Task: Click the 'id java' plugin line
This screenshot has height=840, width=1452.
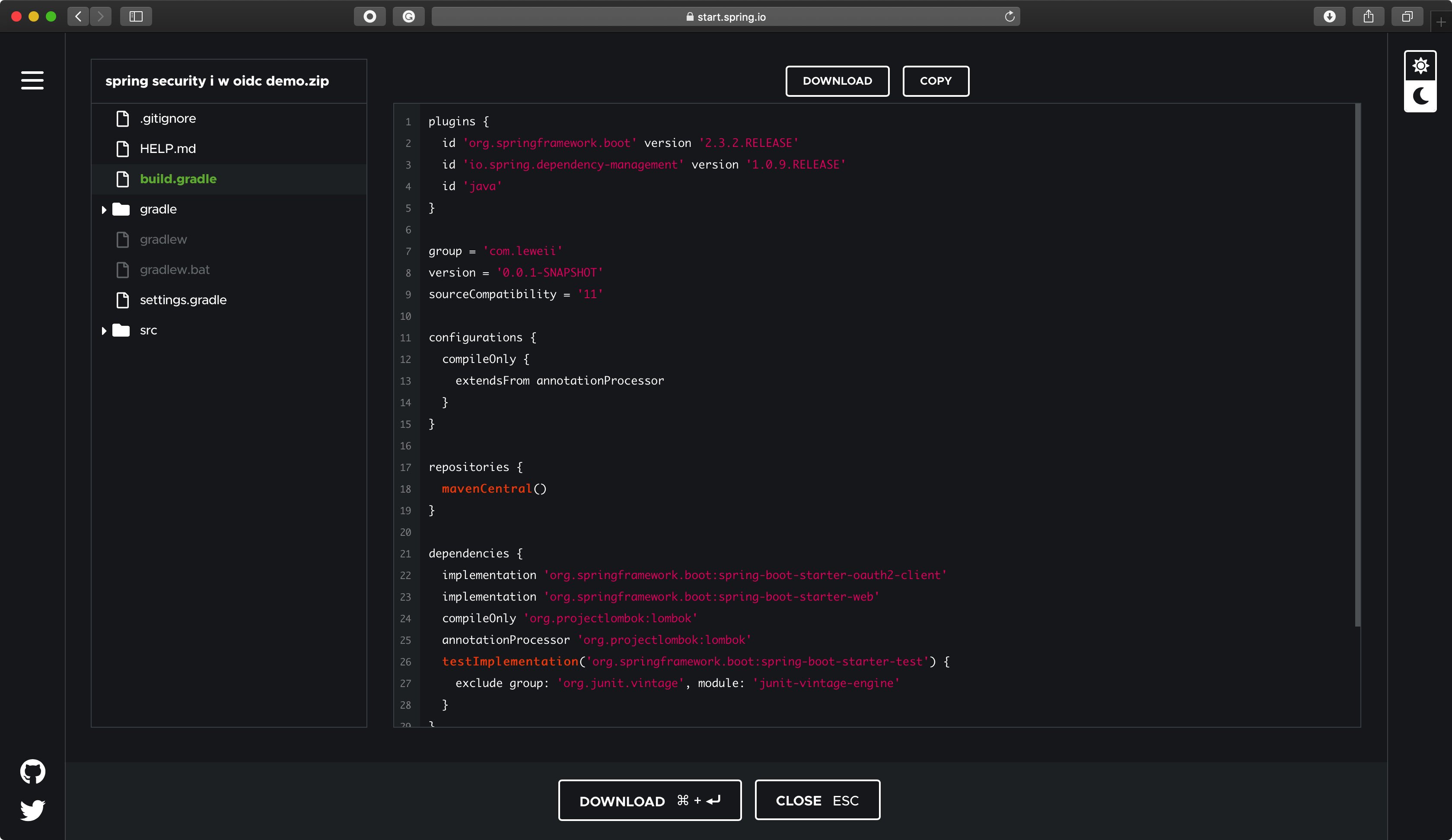Action: (x=472, y=186)
